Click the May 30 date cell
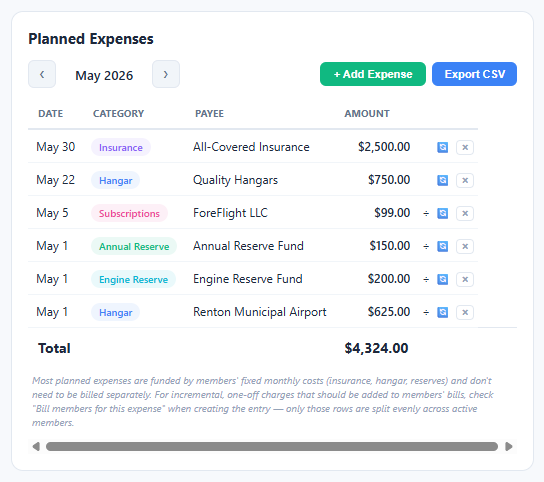 (x=56, y=147)
